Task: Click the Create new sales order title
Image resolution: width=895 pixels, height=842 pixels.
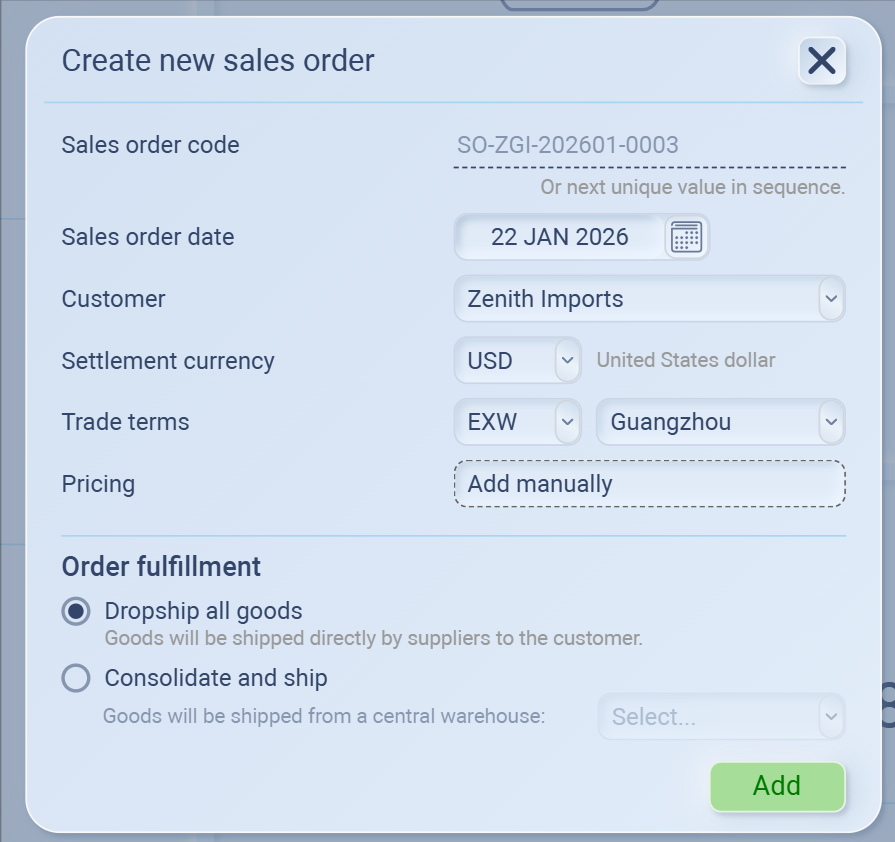Action: point(218,61)
